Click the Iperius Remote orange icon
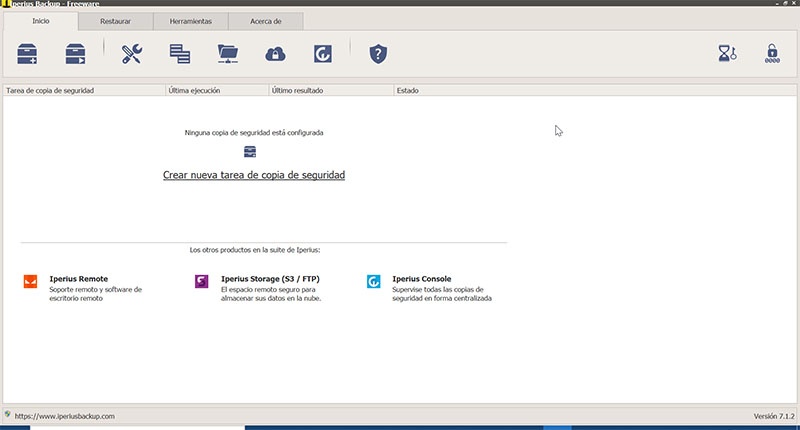Viewport: 800px width, 430px height. coord(31,282)
